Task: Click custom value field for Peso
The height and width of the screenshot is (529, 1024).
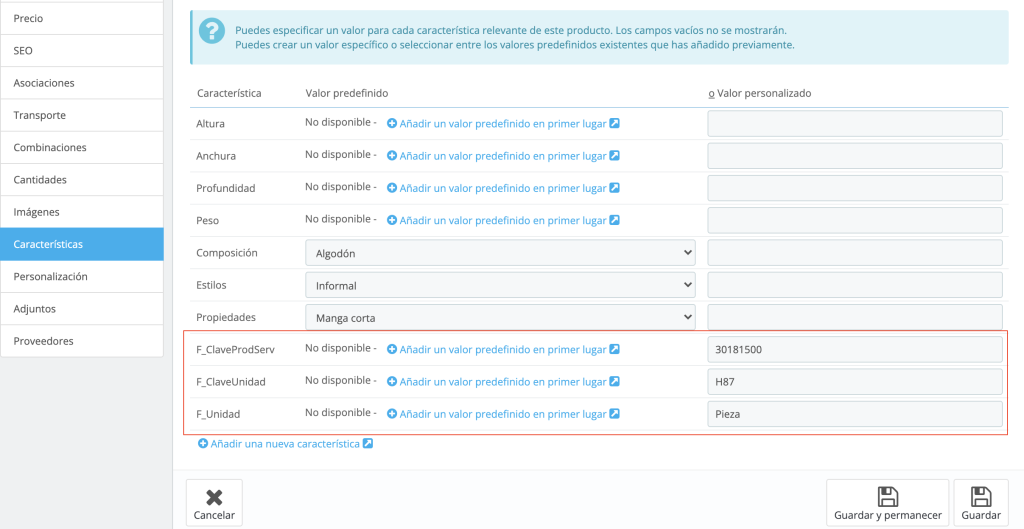Action: (855, 221)
